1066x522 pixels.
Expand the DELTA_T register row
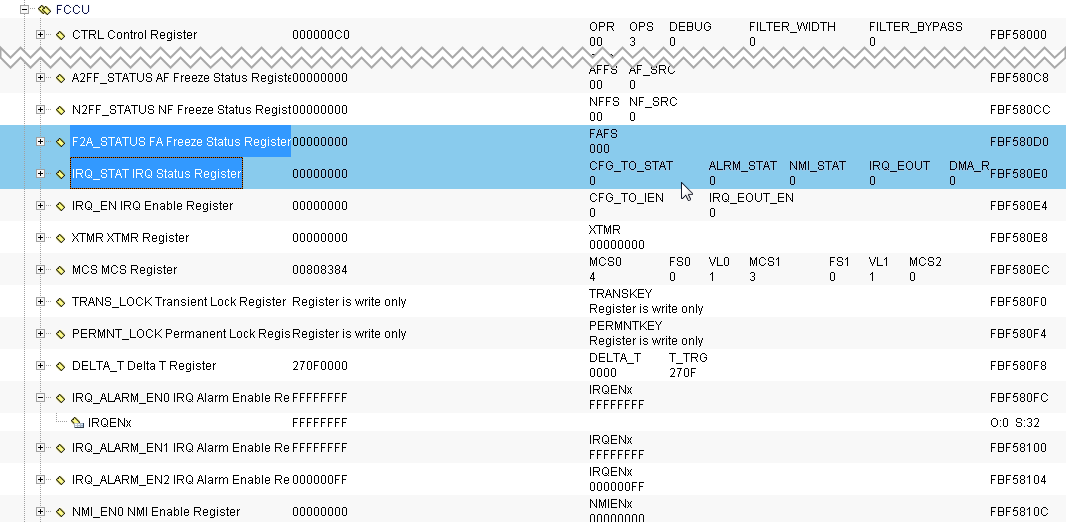point(40,365)
